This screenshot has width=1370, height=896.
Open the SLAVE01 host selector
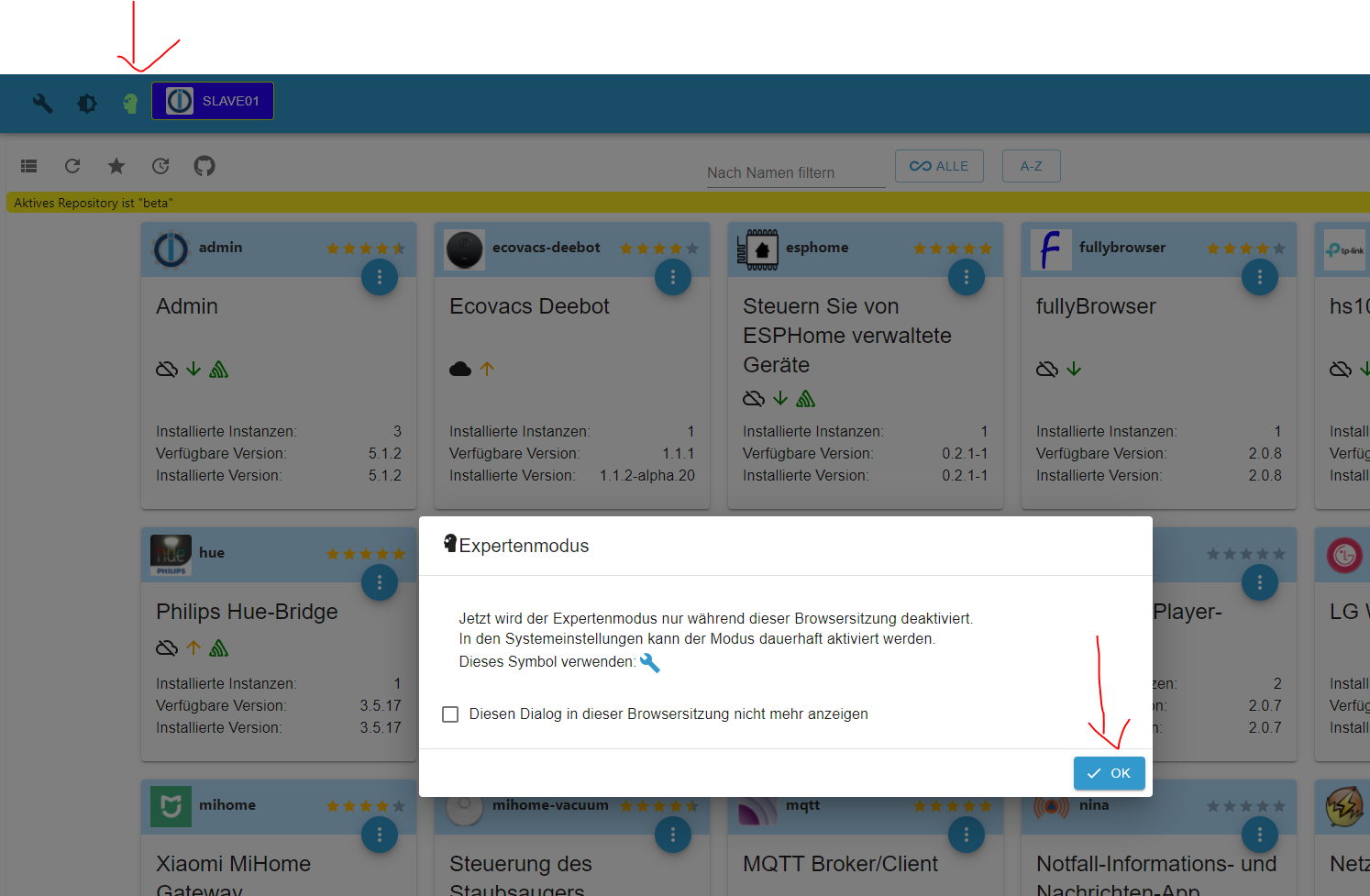pyautogui.click(x=213, y=101)
